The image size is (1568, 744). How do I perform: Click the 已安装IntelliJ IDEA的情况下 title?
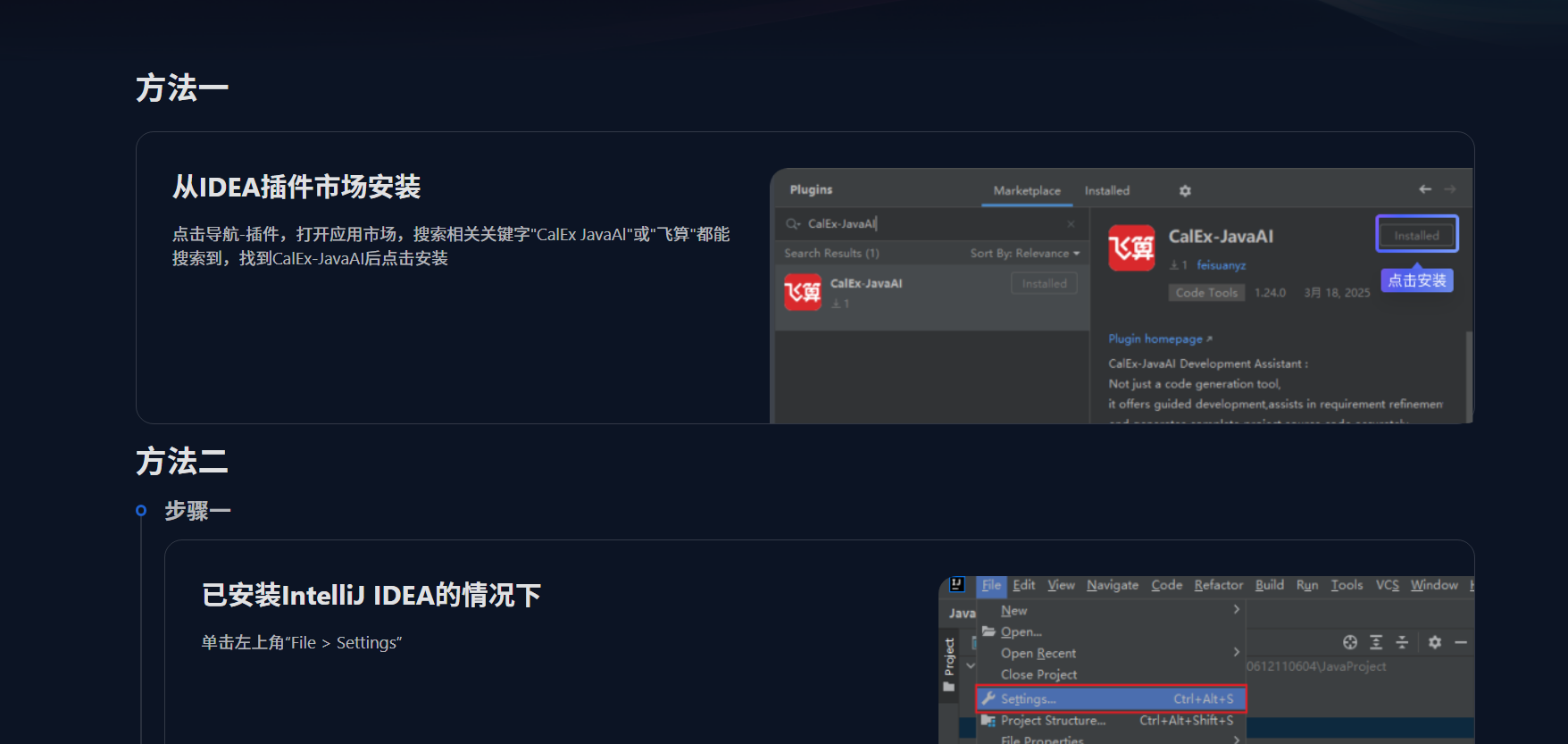pos(371,595)
